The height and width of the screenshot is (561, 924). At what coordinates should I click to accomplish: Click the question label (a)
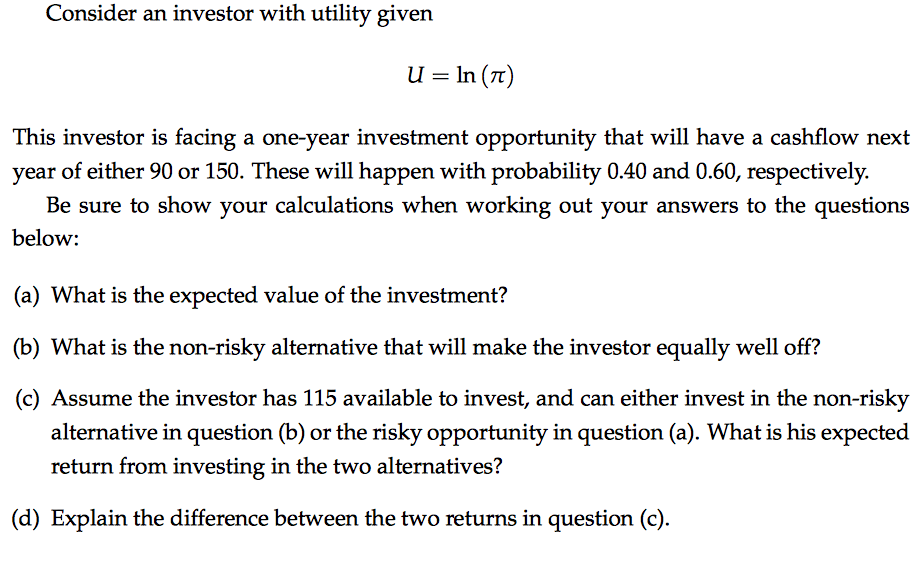27,295
